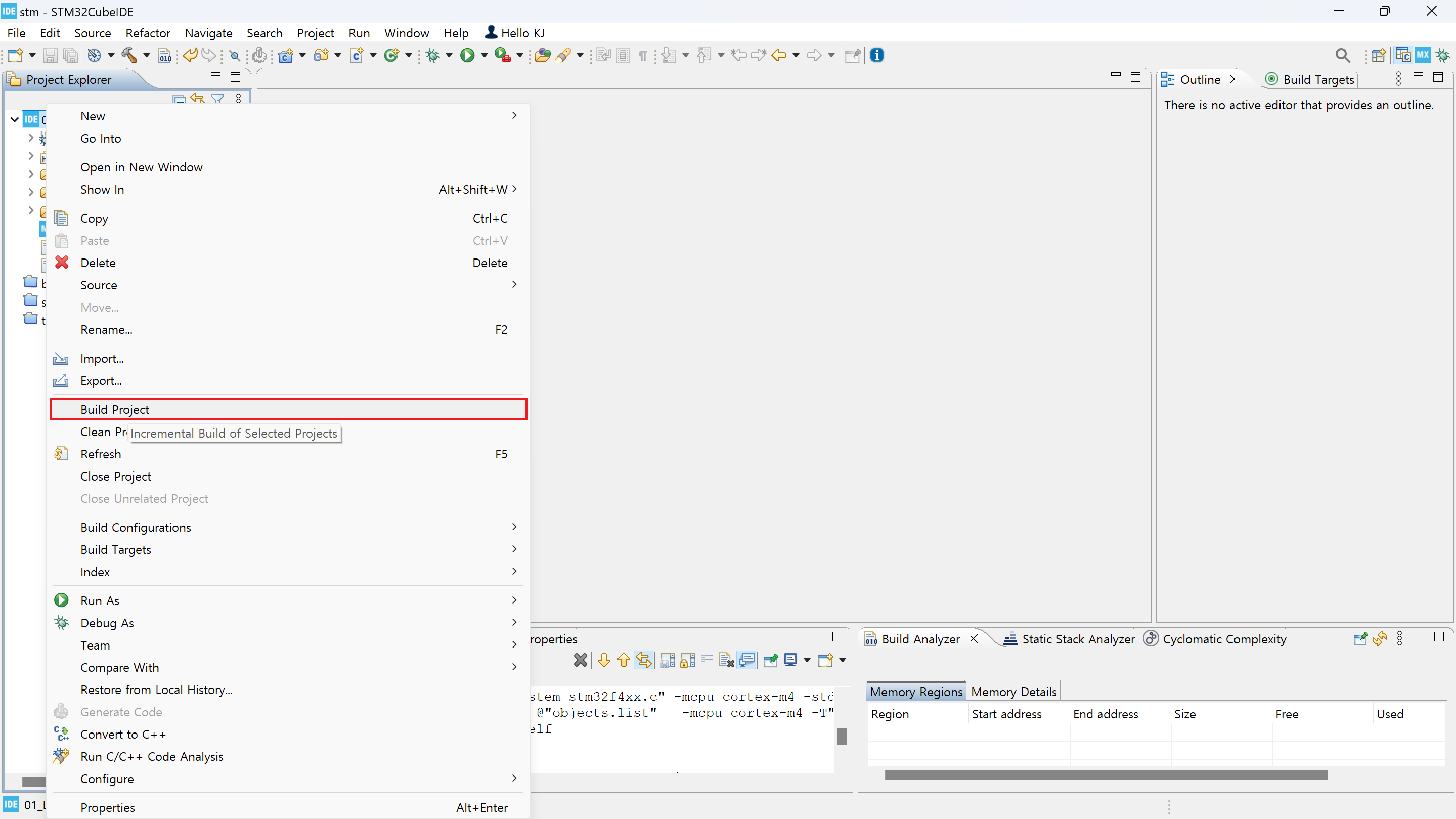Click the hammer Build icon in the toolbar

(x=129, y=55)
